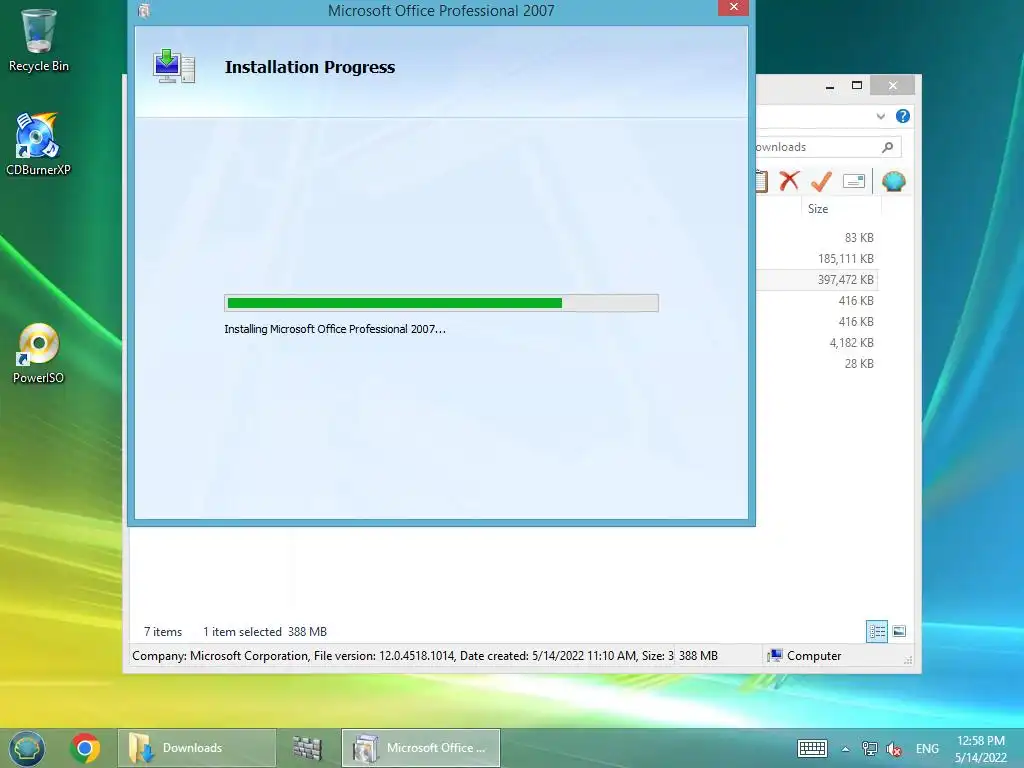The image size is (1024, 768).
Task: Launch Google Chrome from the taskbar
Action: 85,748
